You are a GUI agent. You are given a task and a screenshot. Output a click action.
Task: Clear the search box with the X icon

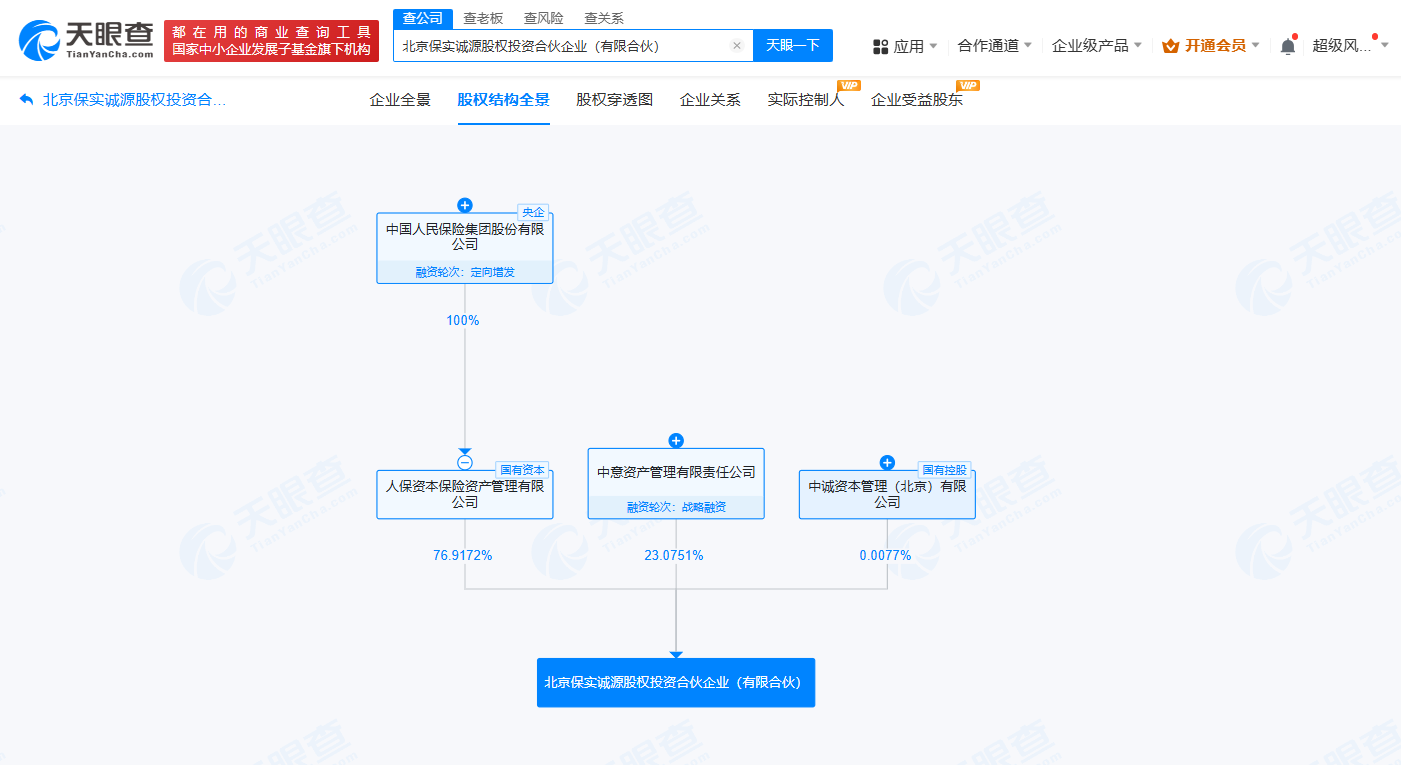(737, 46)
